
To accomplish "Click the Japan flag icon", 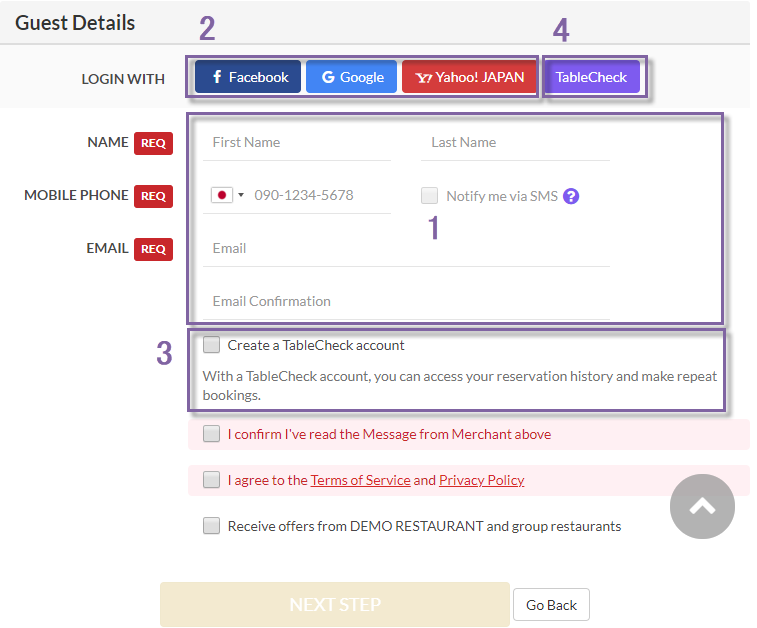I will point(221,195).
